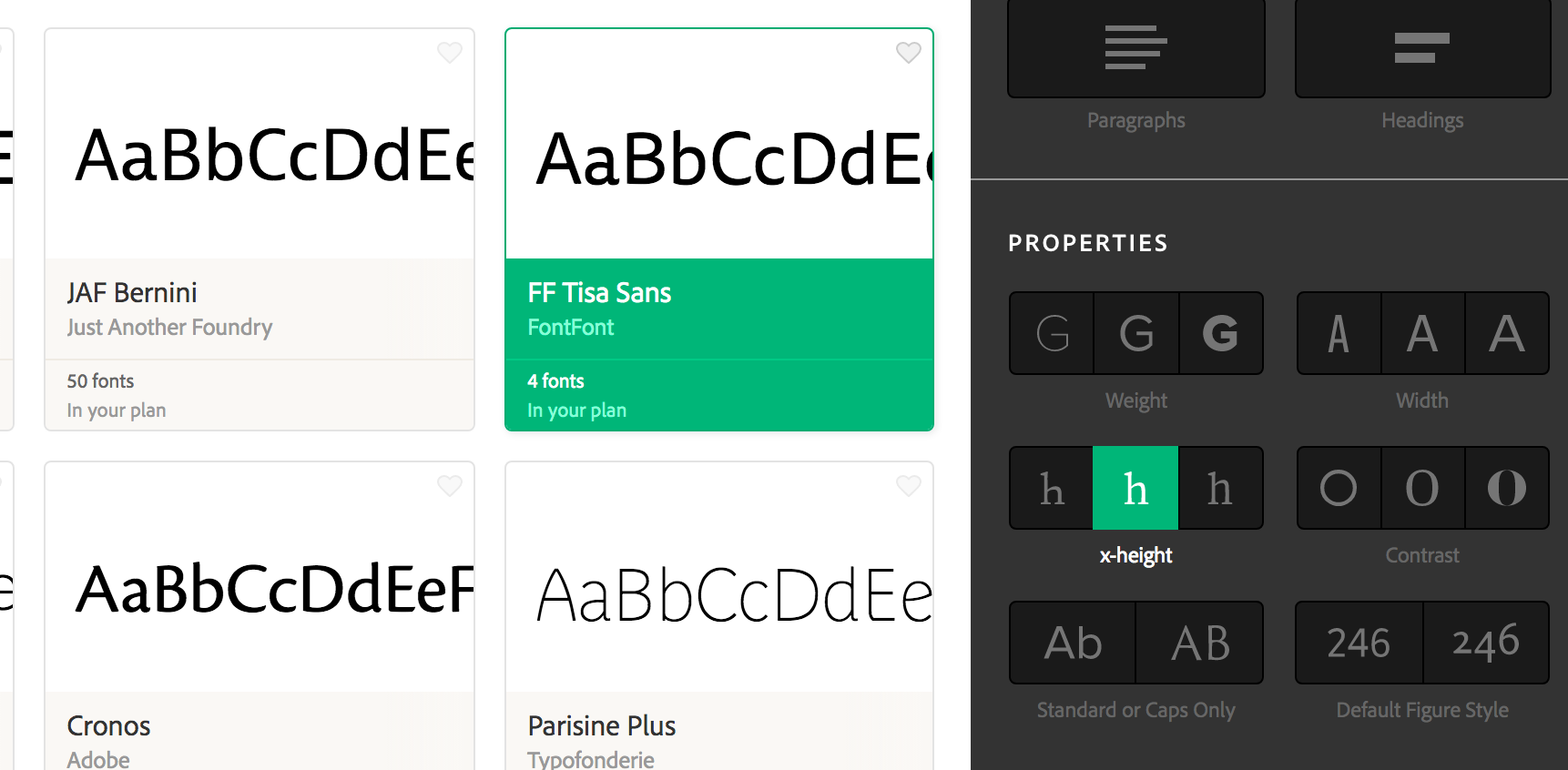Filter by low x-height h icon
The image size is (1568, 770).
(x=1052, y=488)
